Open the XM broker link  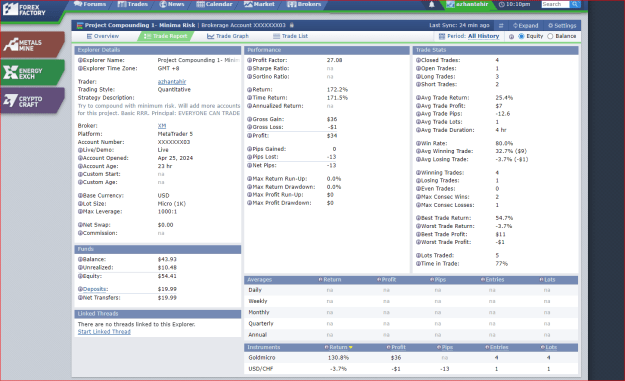coord(162,126)
